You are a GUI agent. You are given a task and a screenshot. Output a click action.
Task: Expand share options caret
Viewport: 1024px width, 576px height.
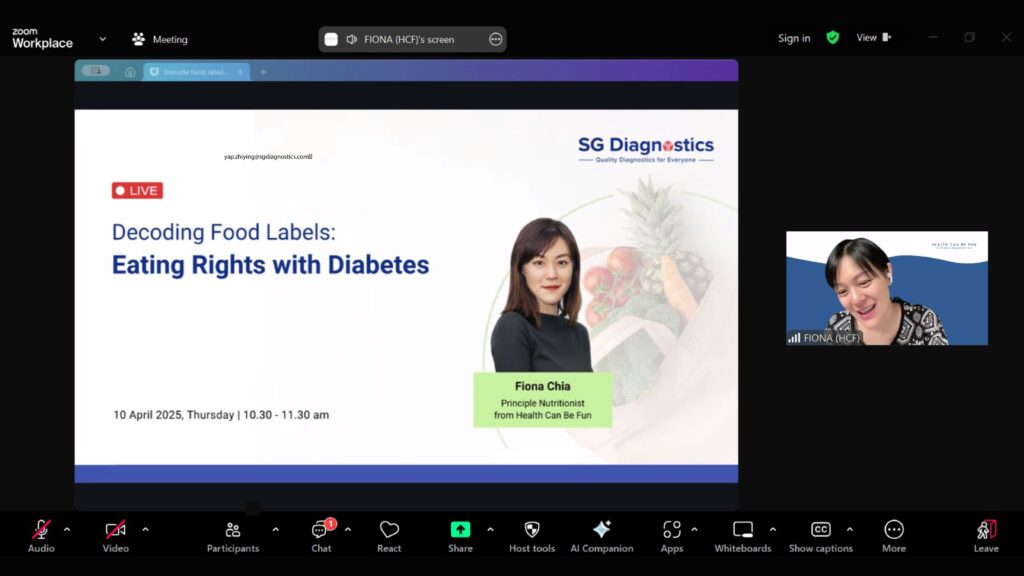pyautogui.click(x=490, y=530)
